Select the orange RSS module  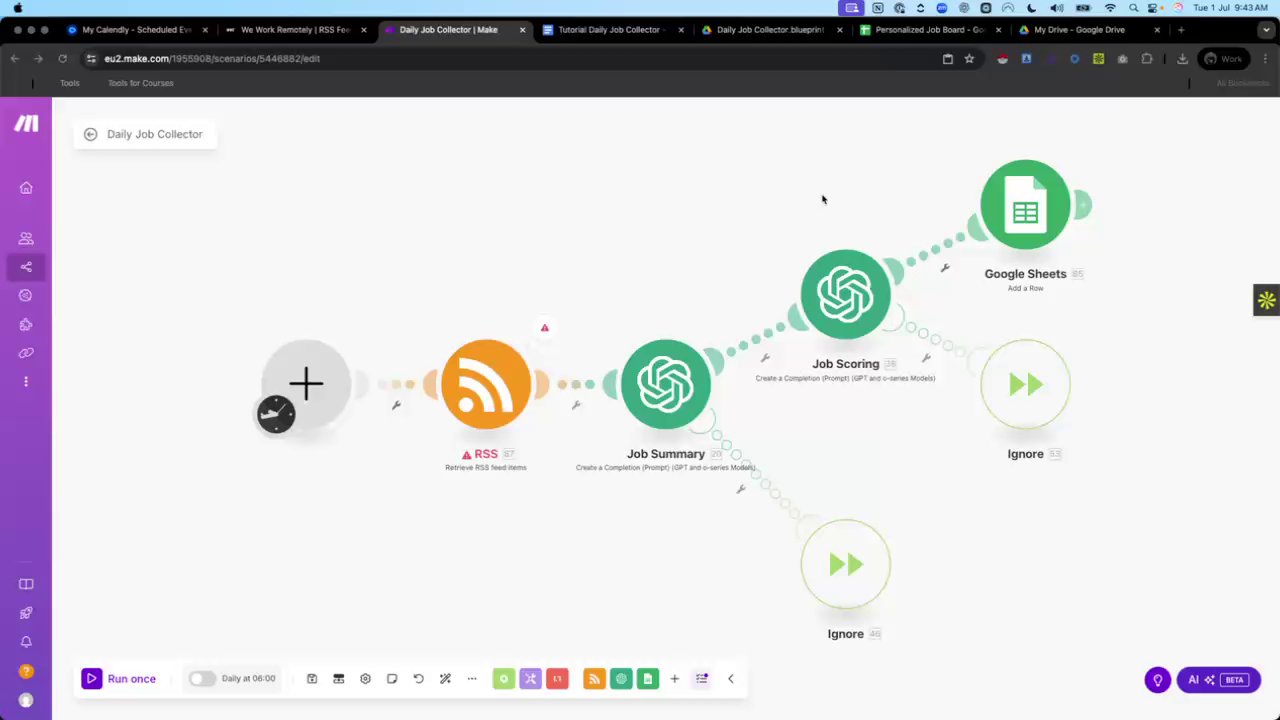[486, 384]
